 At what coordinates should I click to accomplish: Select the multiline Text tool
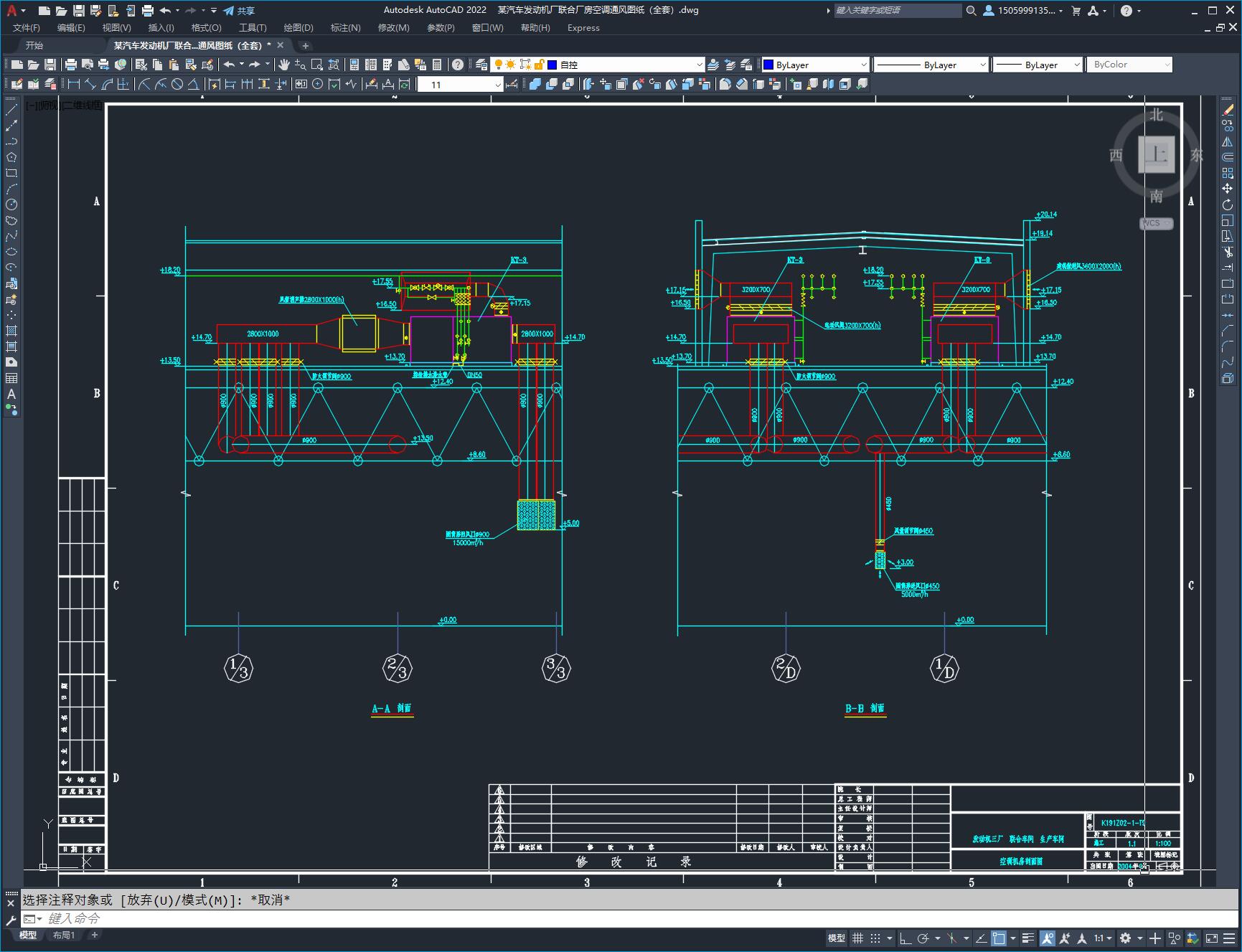(x=11, y=394)
